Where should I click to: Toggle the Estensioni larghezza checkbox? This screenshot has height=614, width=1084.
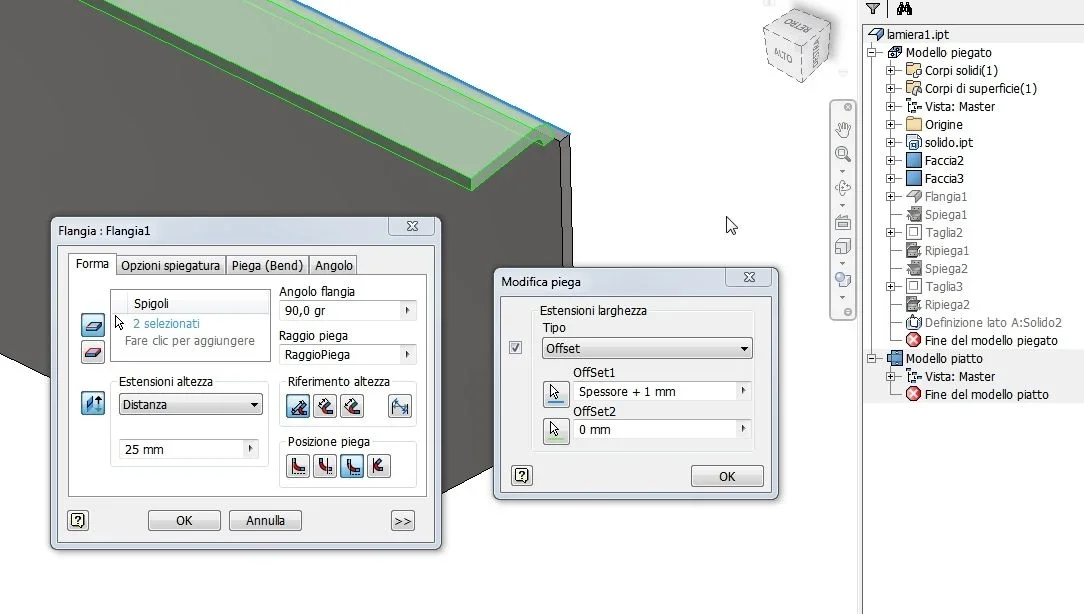(516, 347)
